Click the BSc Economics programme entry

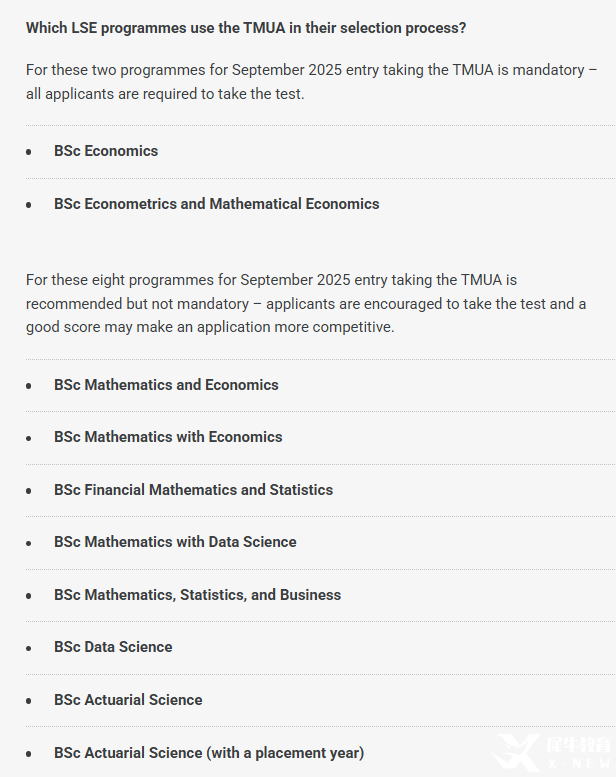(x=106, y=151)
